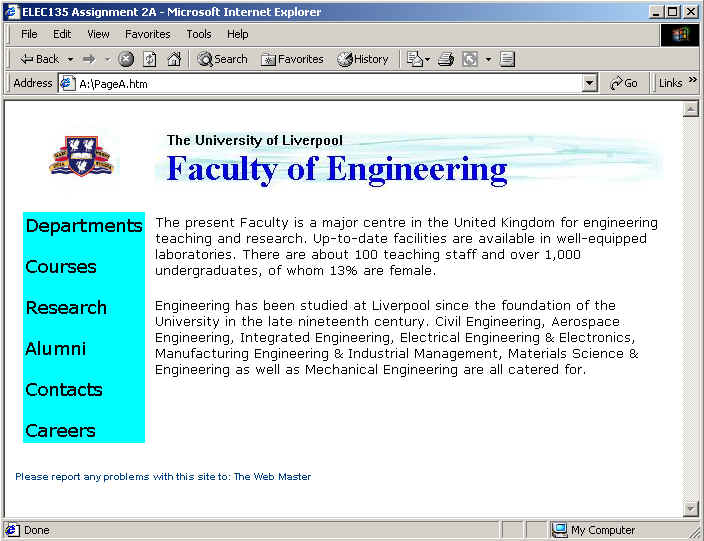The width and height of the screenshot is (704, 541).
Task: Open the Search pane button
Action: point(223,59)
